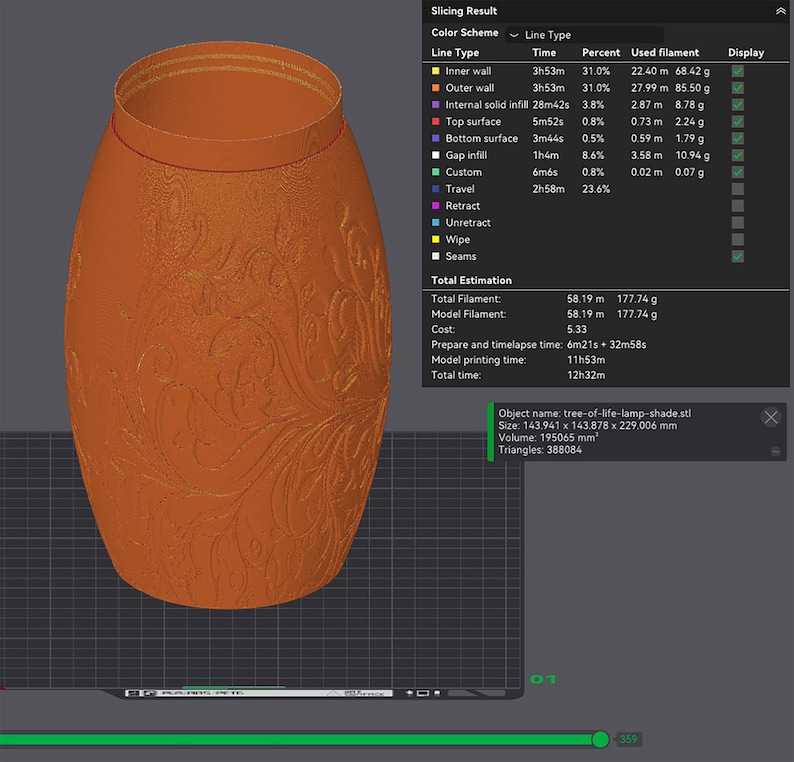
Task: Click the Travel row label
Action: [460, 189]
